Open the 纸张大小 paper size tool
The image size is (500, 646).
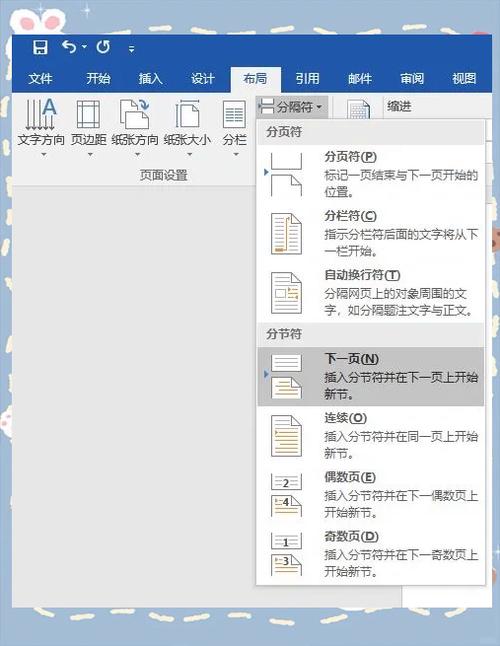click(x=187, y=128)
